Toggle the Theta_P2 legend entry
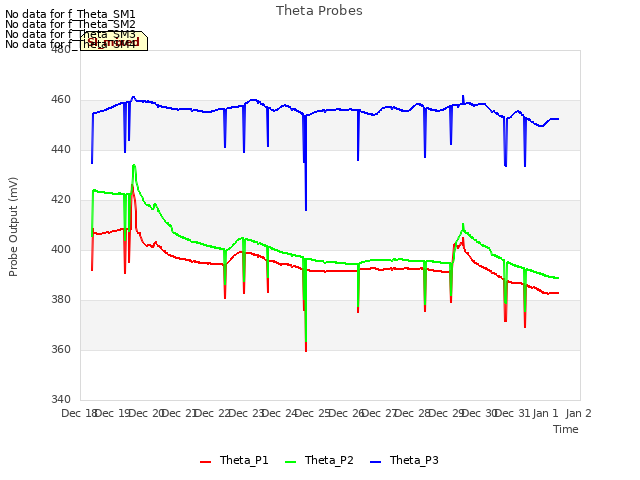Viewport: 640px width, 480px height. pos(319,460)
